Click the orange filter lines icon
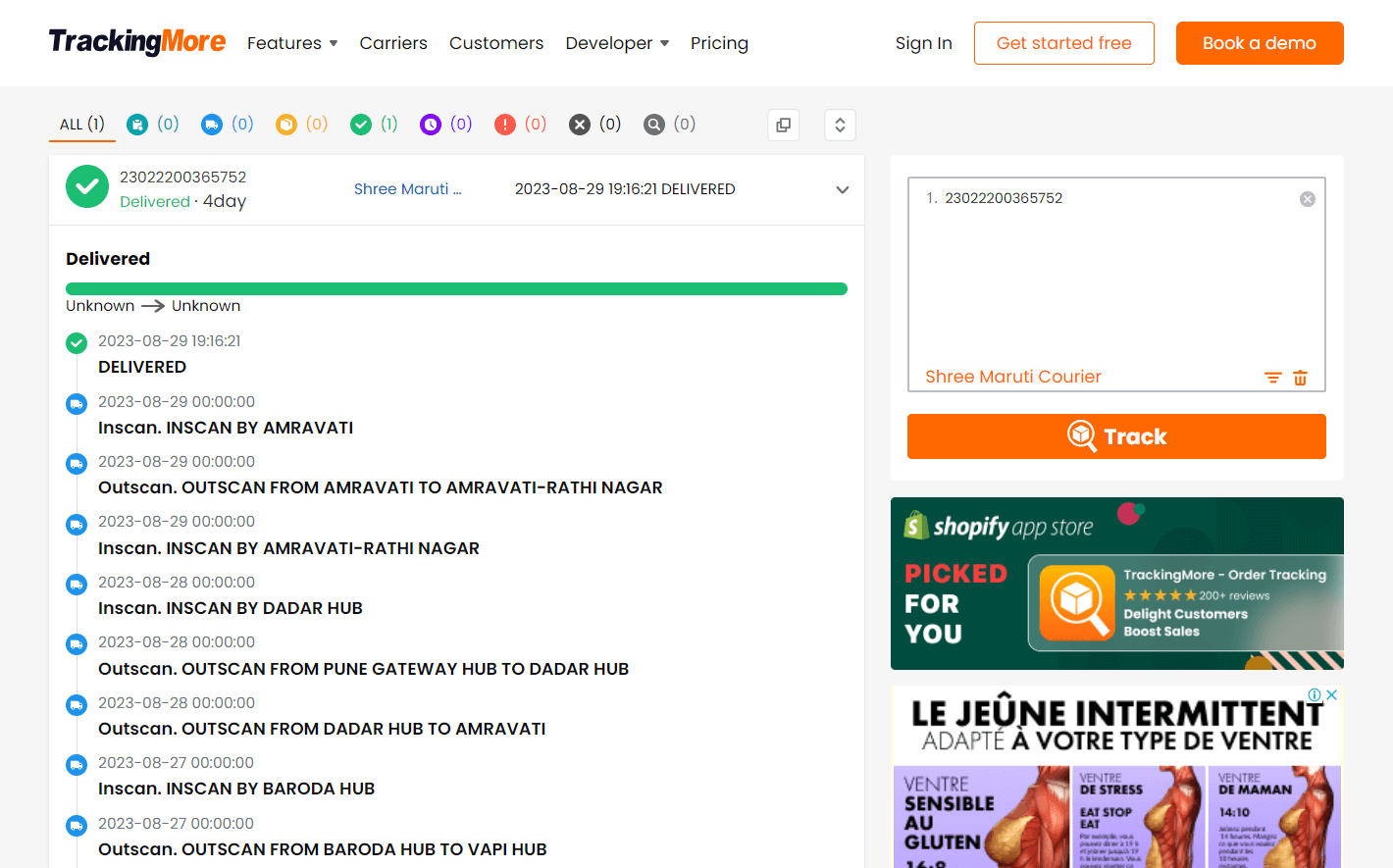Viewport: 1393px width, 868px height. point(1272,378)
